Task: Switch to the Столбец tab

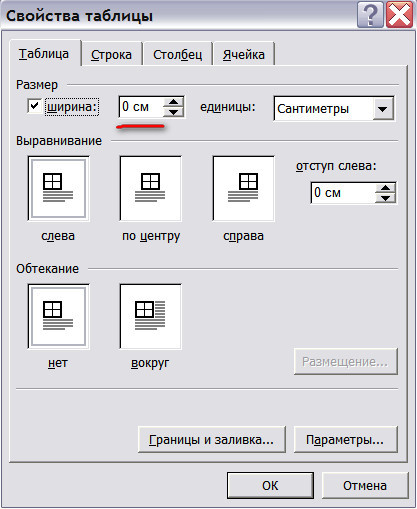Action: (178, 54)
